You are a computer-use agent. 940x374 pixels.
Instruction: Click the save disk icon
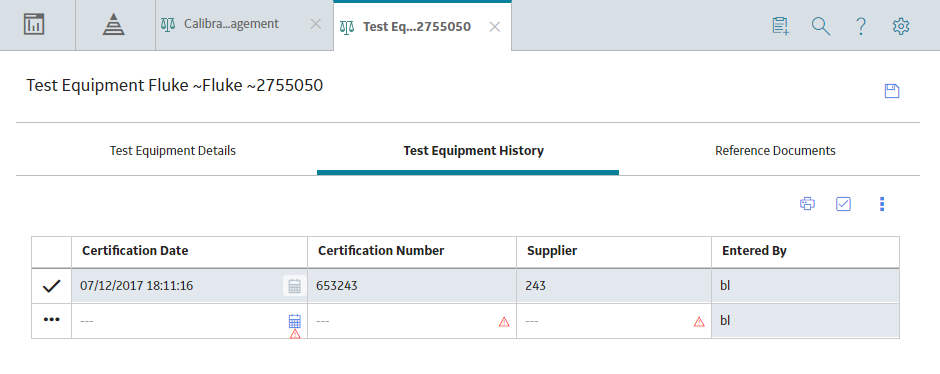coord(892,91)
